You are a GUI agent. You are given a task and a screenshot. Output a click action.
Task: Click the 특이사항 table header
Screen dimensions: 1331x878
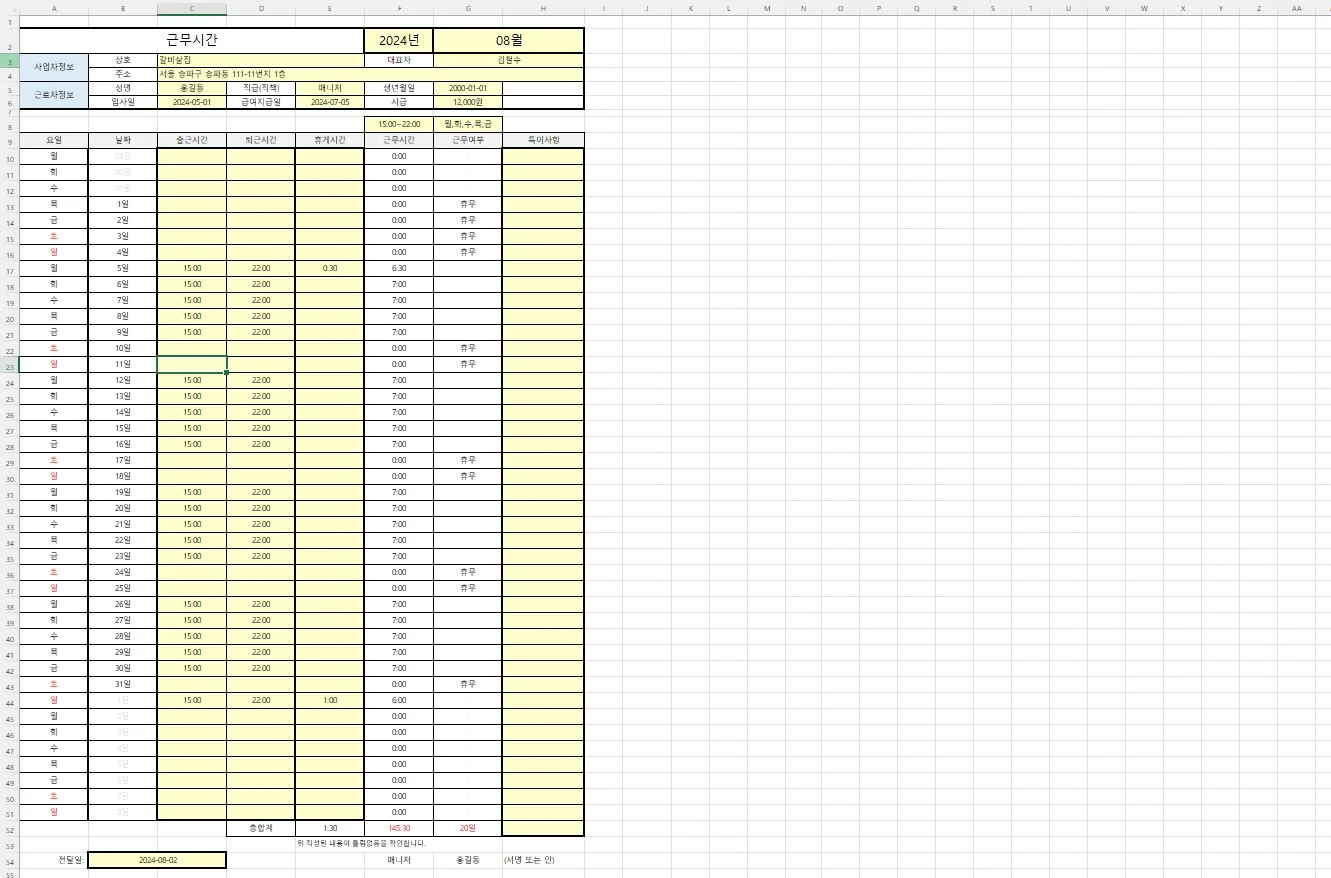[x=543, y=140]
